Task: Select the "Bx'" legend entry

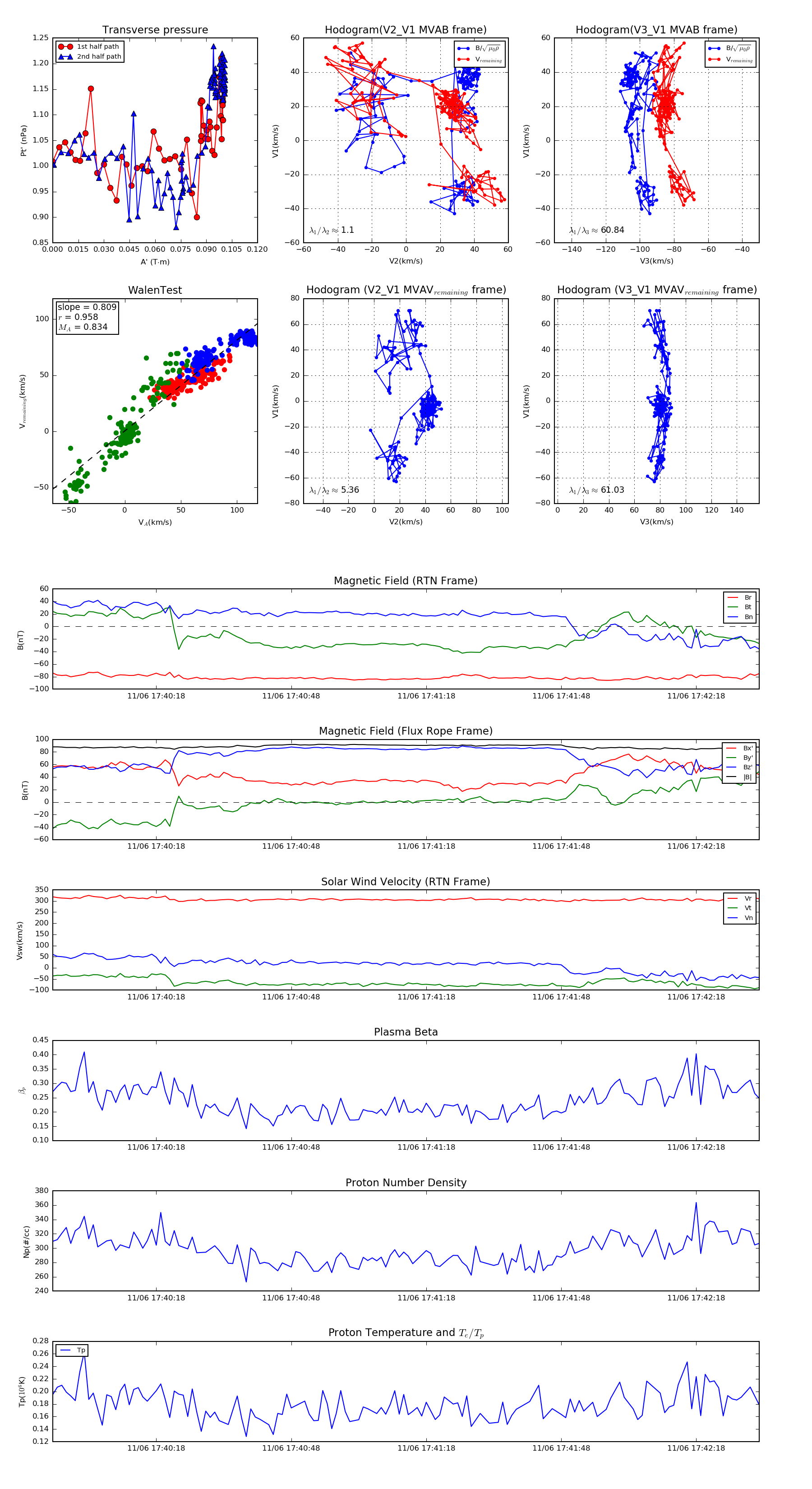Action: 739,748
